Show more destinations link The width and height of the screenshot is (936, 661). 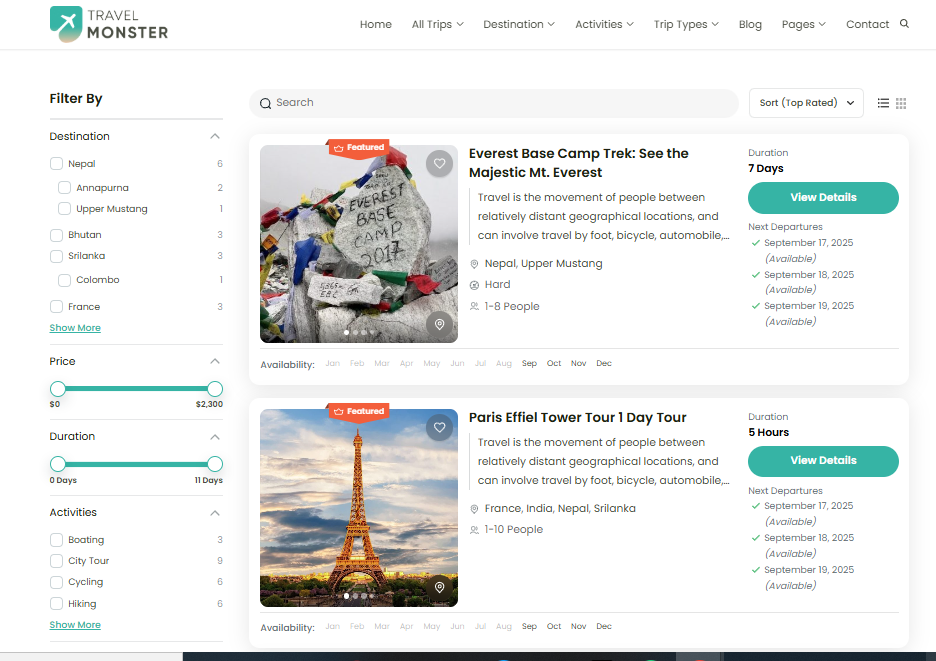[75, 328]
